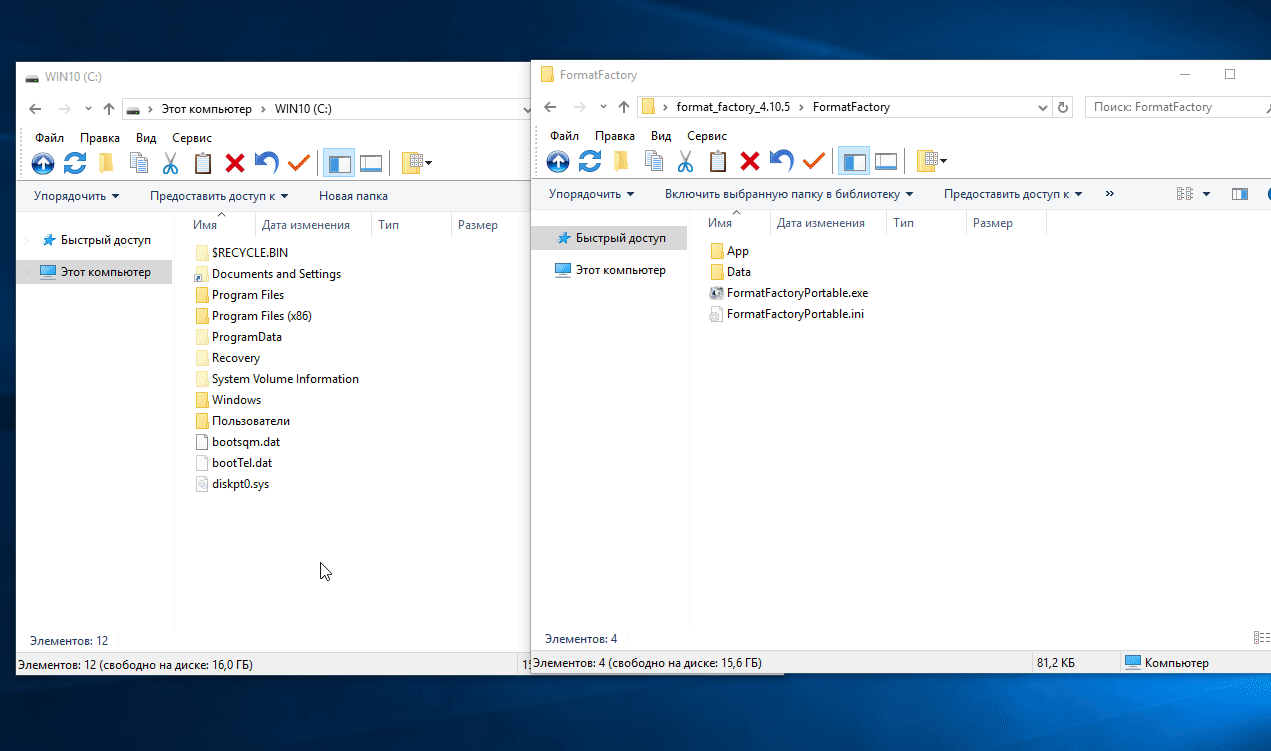Open the Файл menu in WIN10 (C:) window
Viewport: 1271px width, 751px height.
click(x=49, y=138)
